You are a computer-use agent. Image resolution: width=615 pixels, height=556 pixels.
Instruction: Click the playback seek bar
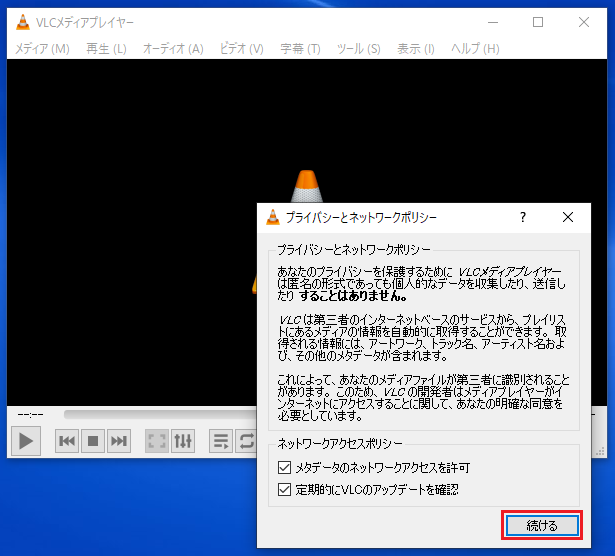pos(161,414)
